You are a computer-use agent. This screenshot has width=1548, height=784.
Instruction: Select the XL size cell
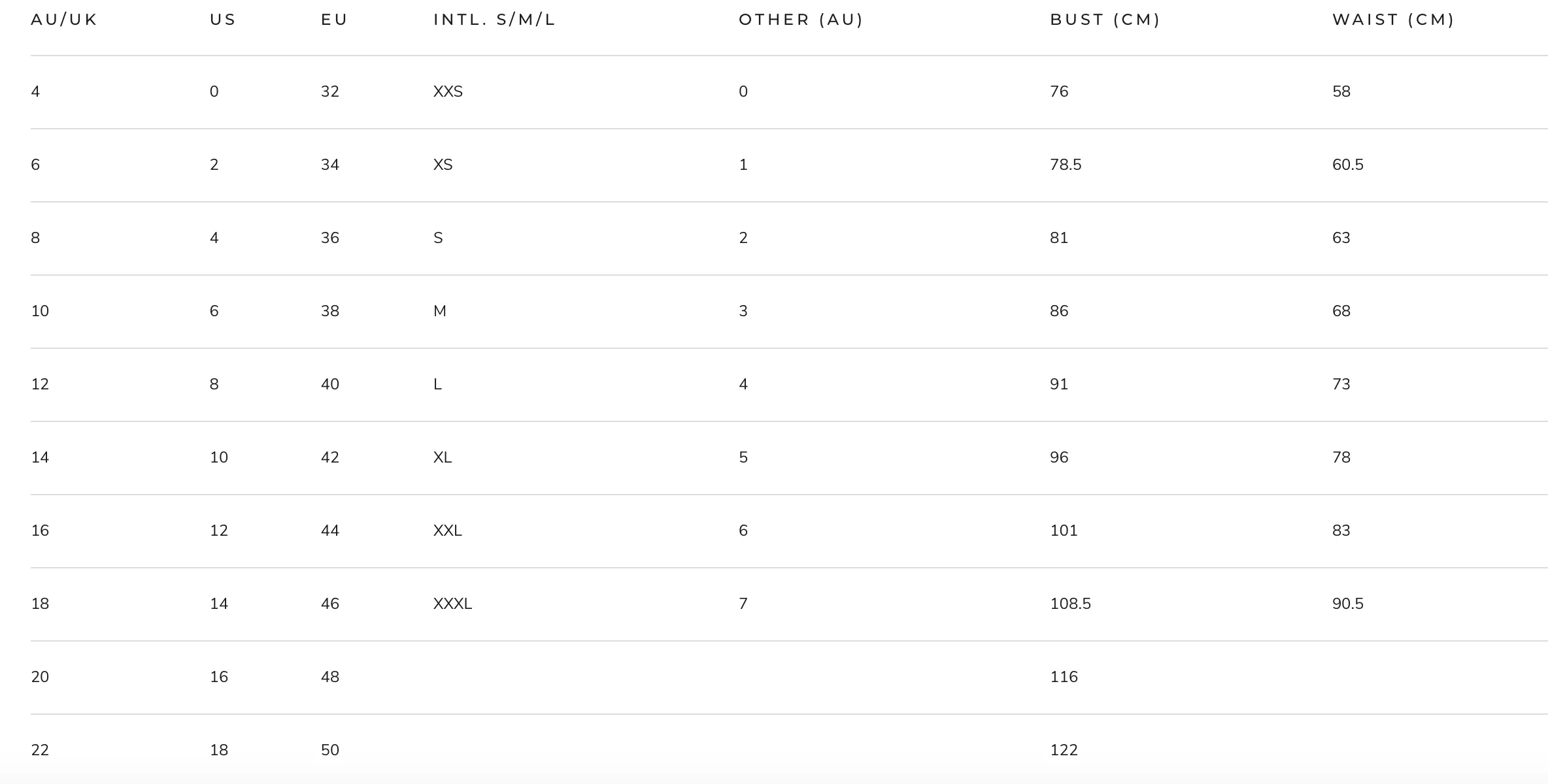pyautogui.click(x=443, y=457)
